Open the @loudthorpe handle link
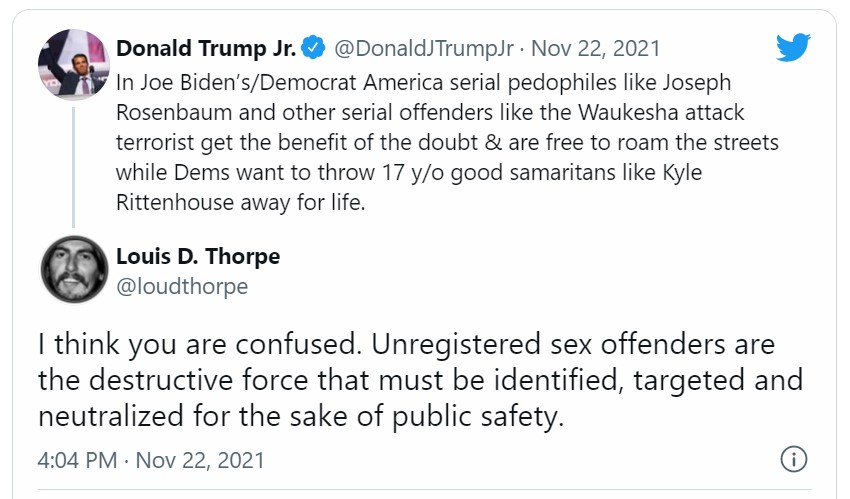The height and width of the screenshot is (499, 850). [x=182, y=286]
